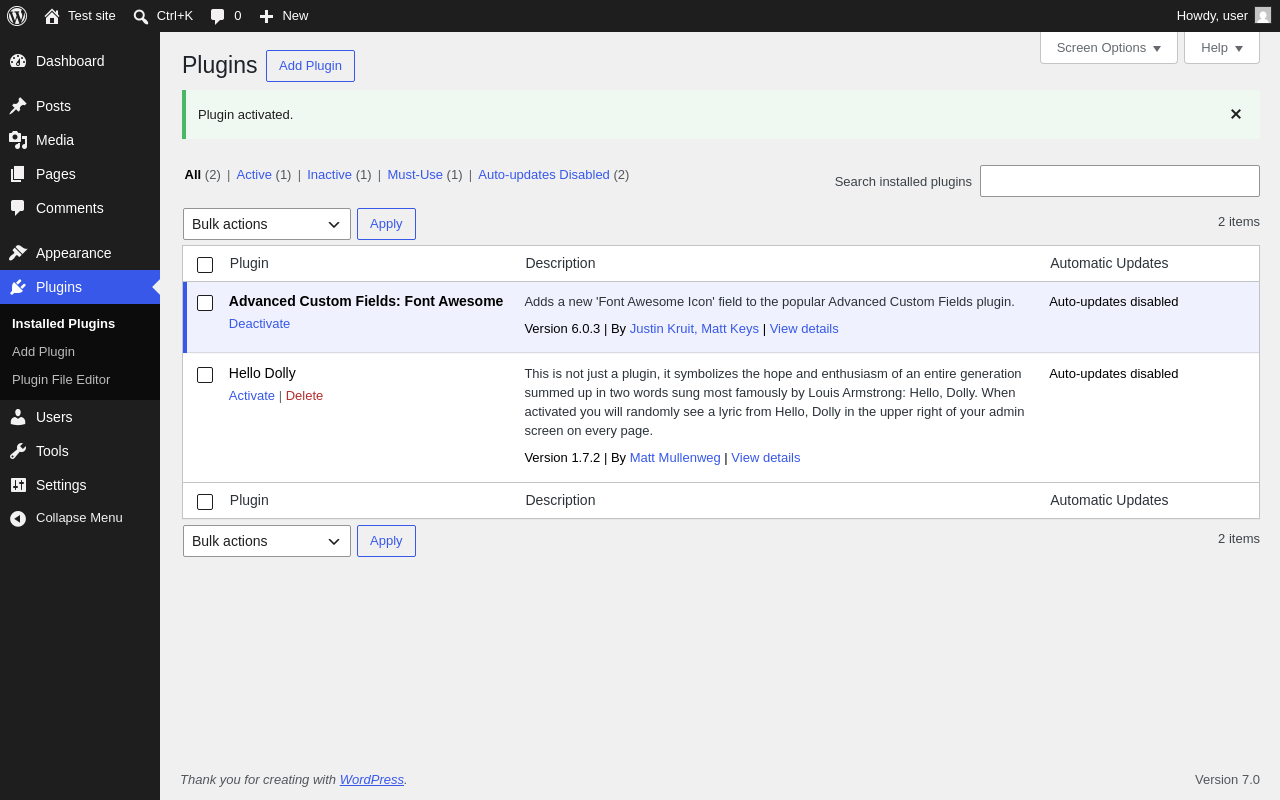Click the Plugins plug icon in sidebar

tap(18, 287)
